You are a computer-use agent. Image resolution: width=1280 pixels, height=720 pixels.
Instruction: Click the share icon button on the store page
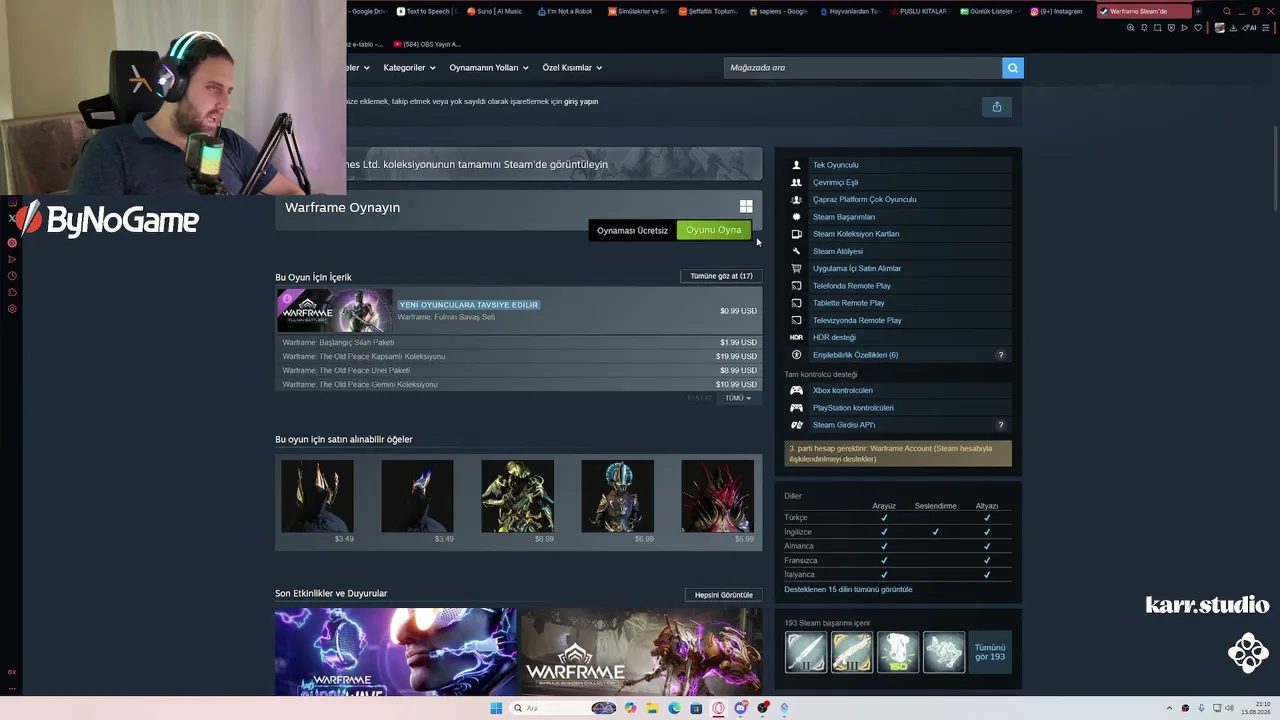[x=997, y=107]
